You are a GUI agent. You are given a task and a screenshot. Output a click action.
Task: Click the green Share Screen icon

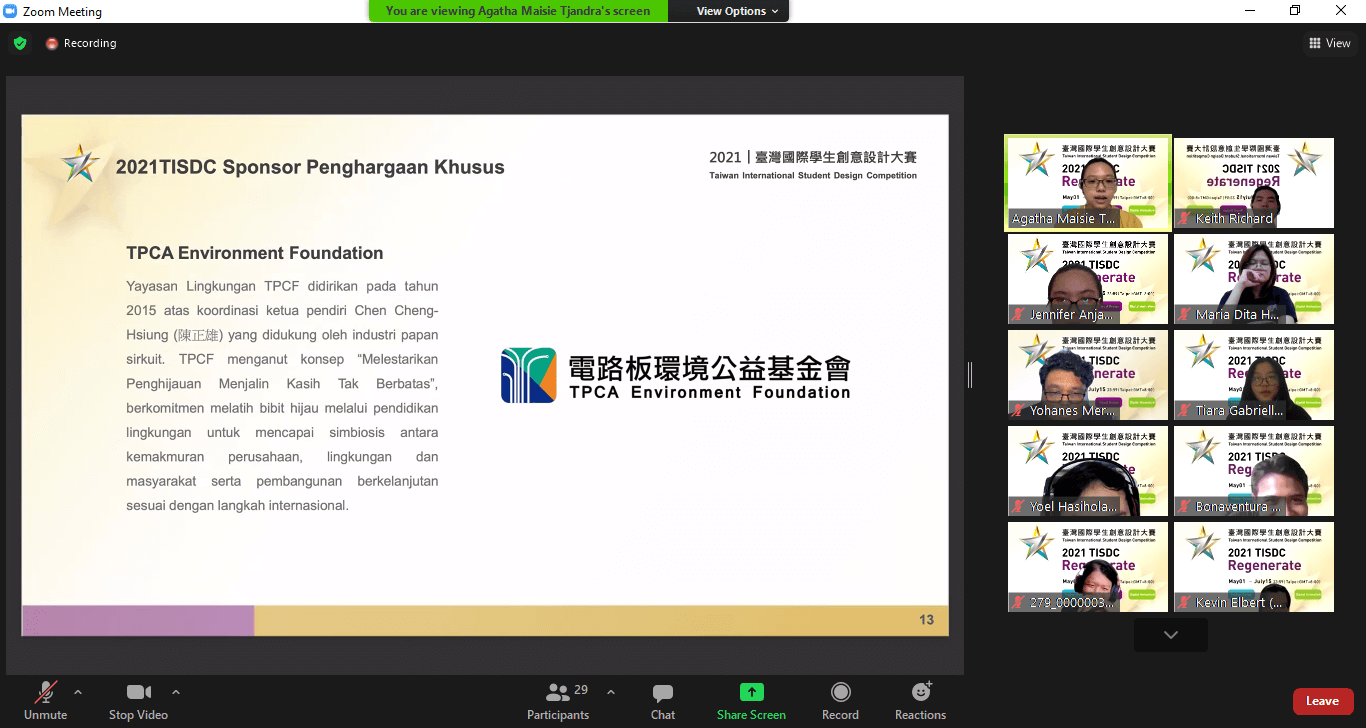(751, 692)
